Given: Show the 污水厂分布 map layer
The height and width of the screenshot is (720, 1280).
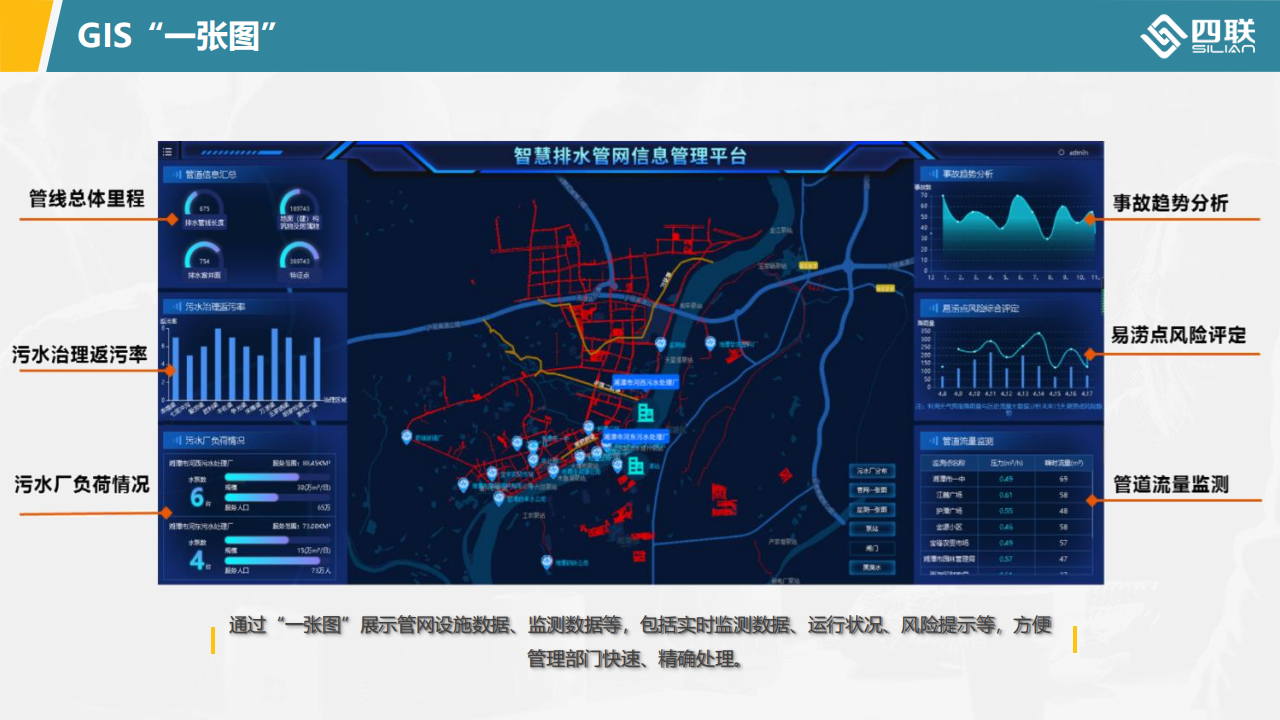Looking at the screenshot, I should (872, 470).
